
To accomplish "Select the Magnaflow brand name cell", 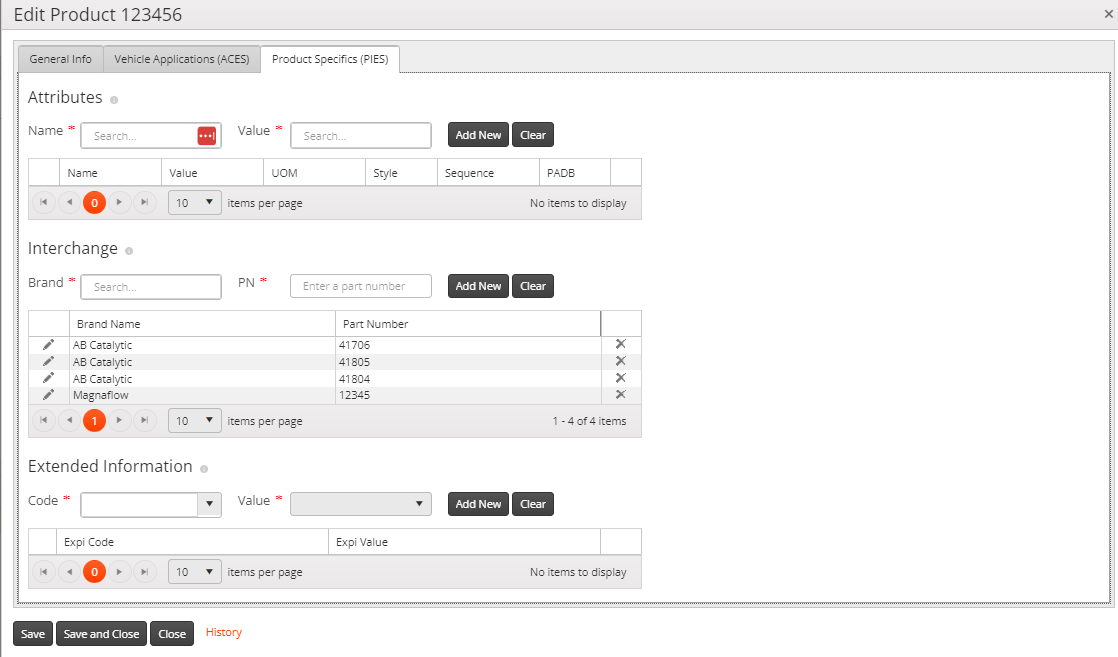I will [x=202, y=395].
